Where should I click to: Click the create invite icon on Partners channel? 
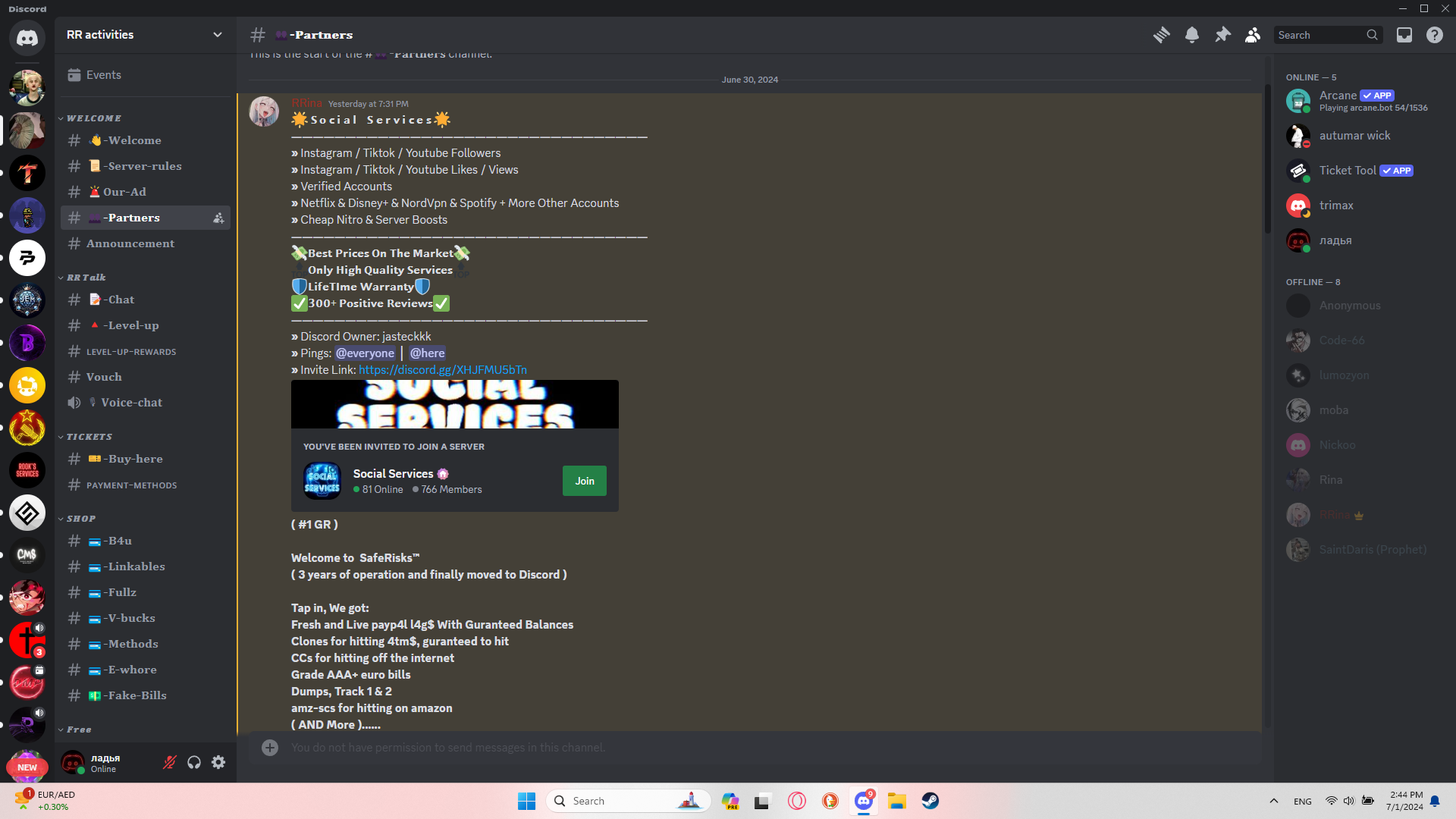click(218, 218)
